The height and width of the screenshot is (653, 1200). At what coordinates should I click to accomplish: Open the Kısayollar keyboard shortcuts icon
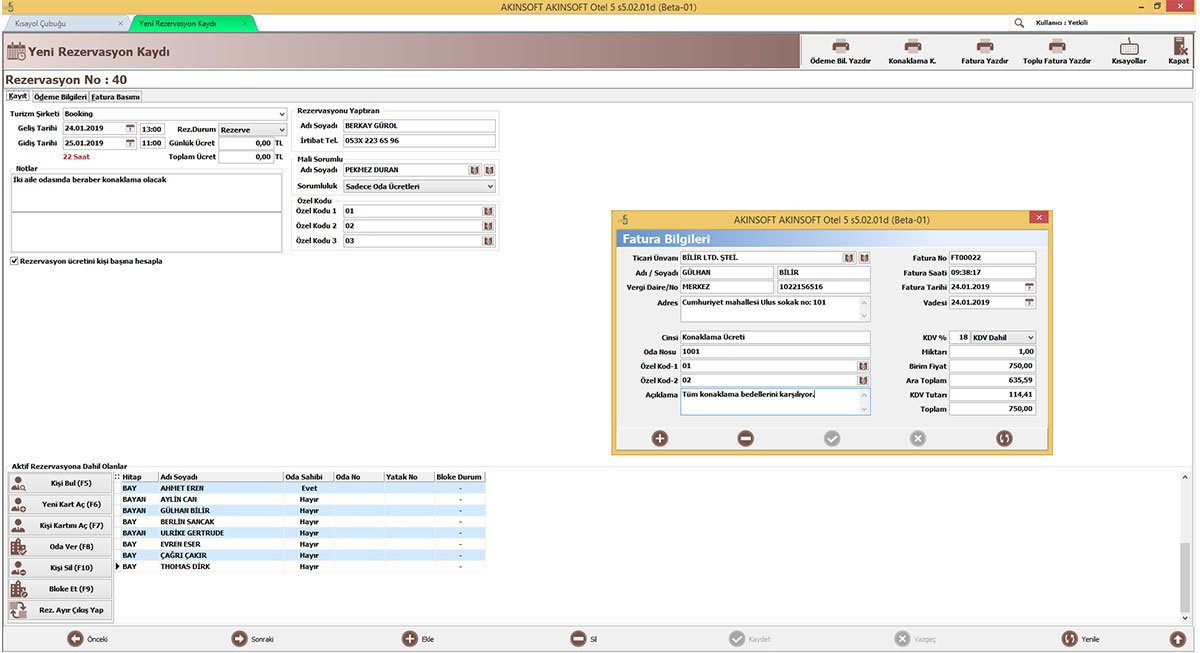(x=1129, y=46)
